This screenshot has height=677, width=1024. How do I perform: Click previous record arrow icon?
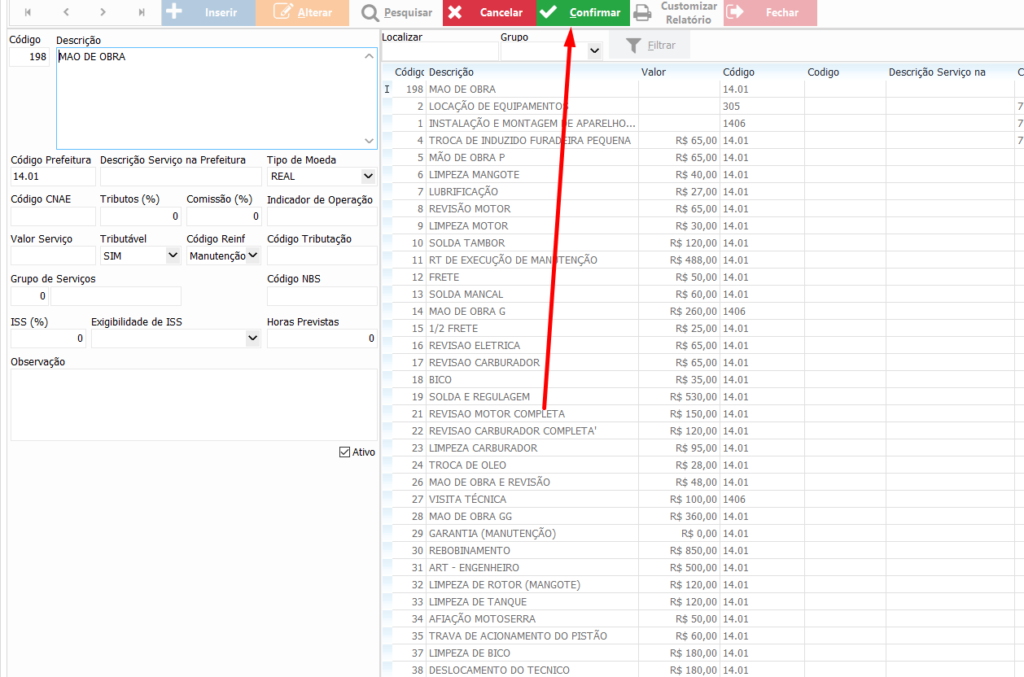coord(65,13)
